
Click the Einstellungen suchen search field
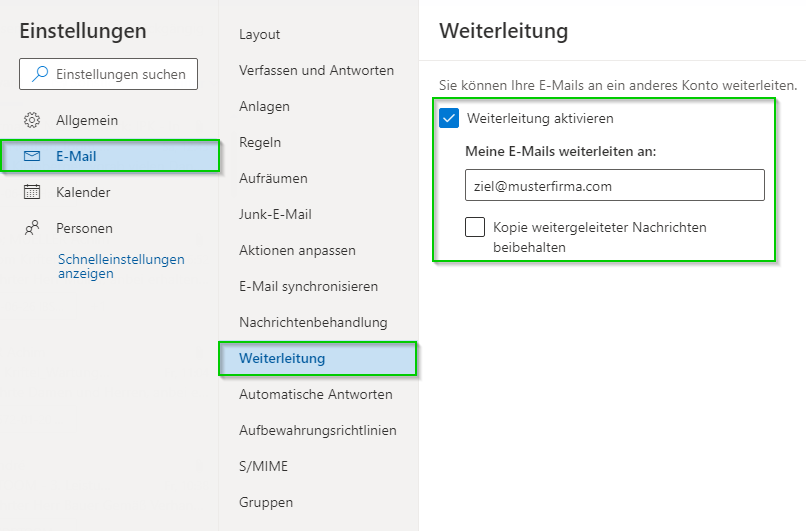pyautogui.click(x=108, y=74)
